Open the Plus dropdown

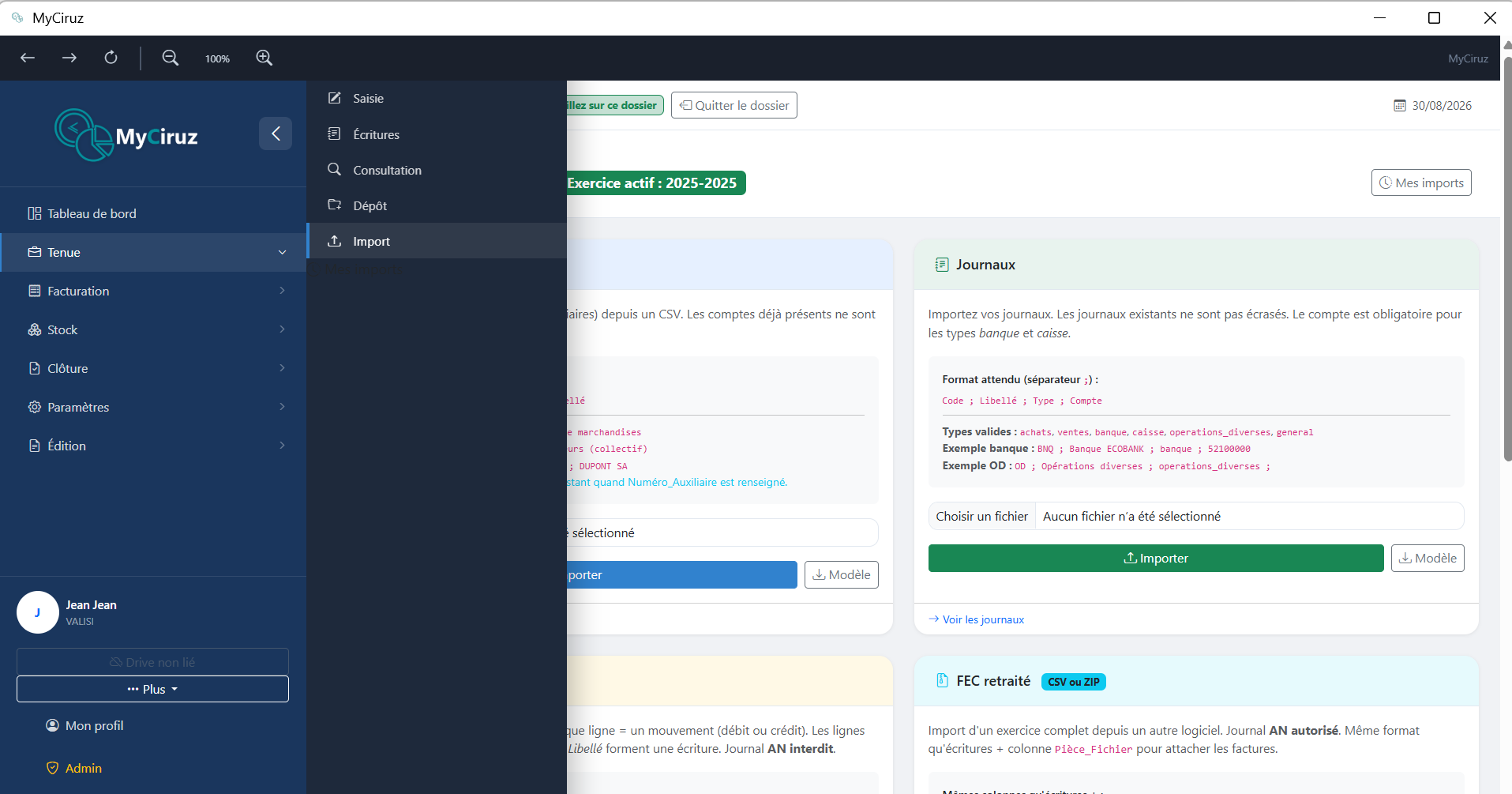click(x=152, y=689)
